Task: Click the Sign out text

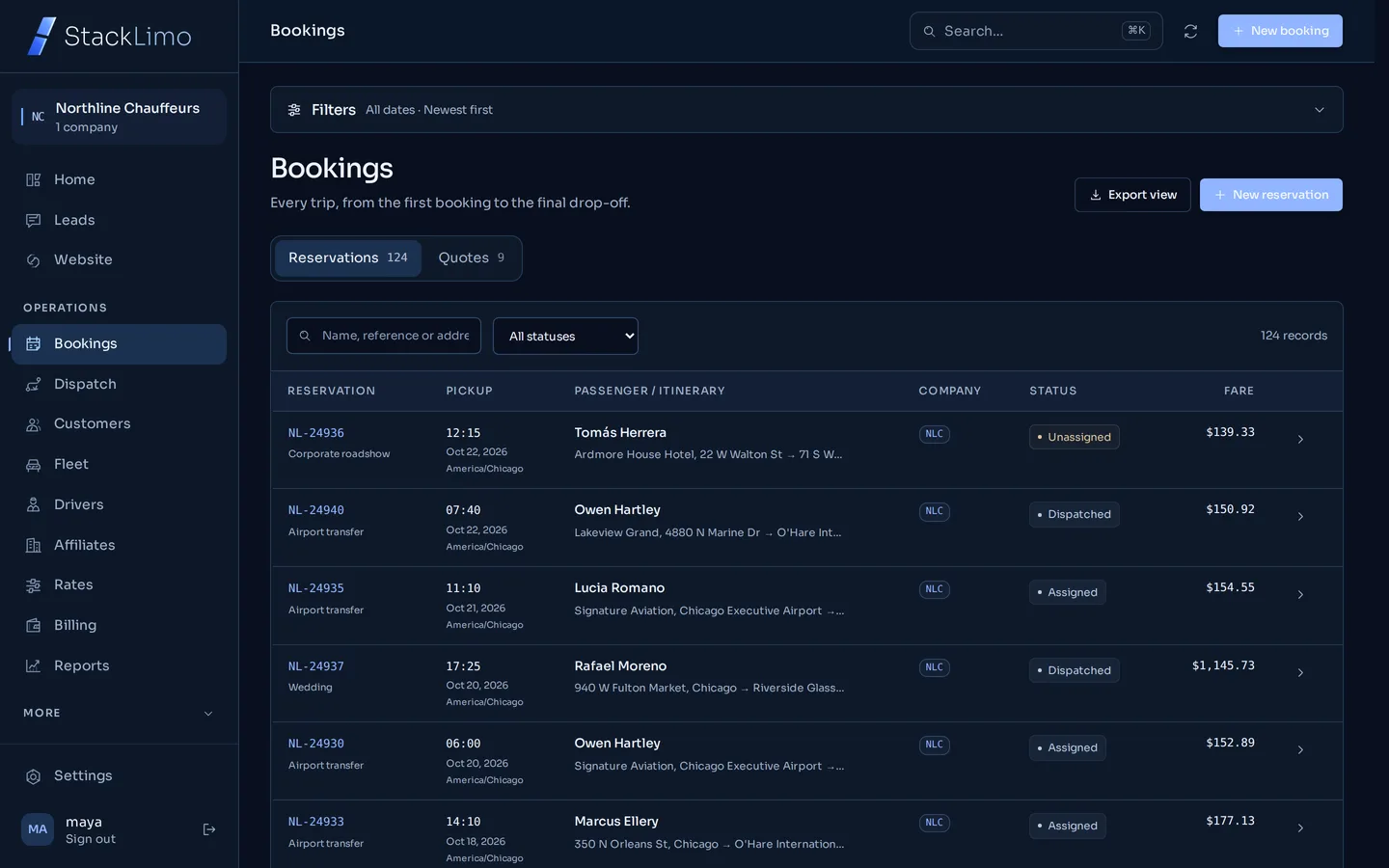Action: [x=91, y=839]
